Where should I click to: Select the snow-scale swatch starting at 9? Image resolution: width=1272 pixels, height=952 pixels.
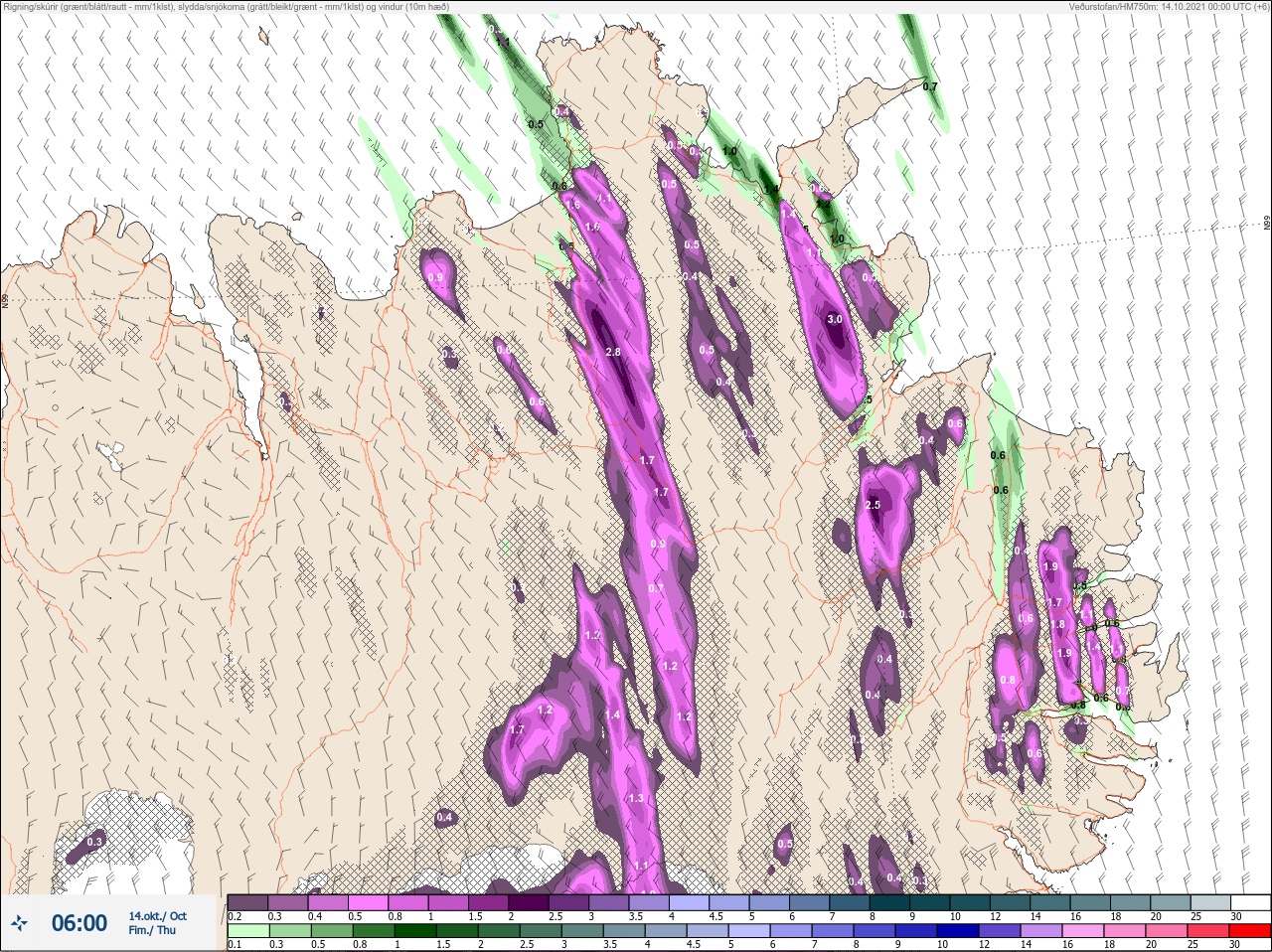click(931, 902)
